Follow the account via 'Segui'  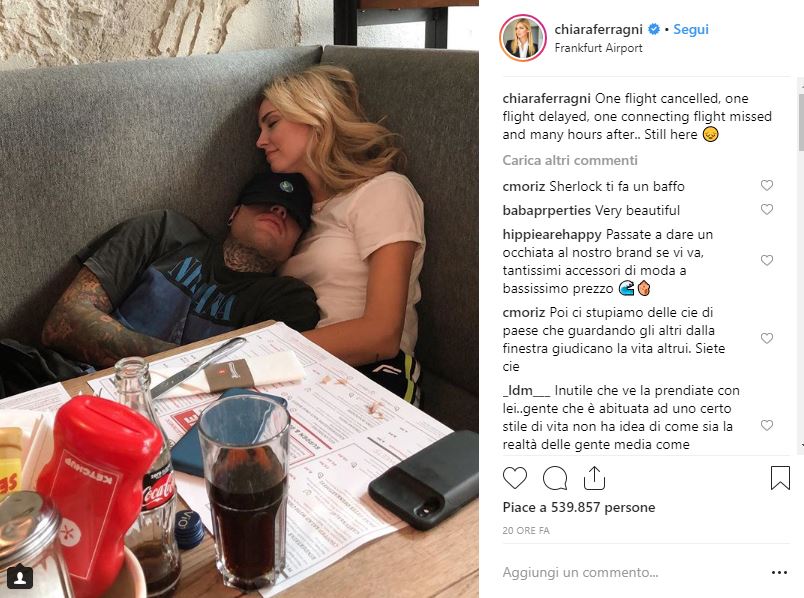[x=691, y=29]
